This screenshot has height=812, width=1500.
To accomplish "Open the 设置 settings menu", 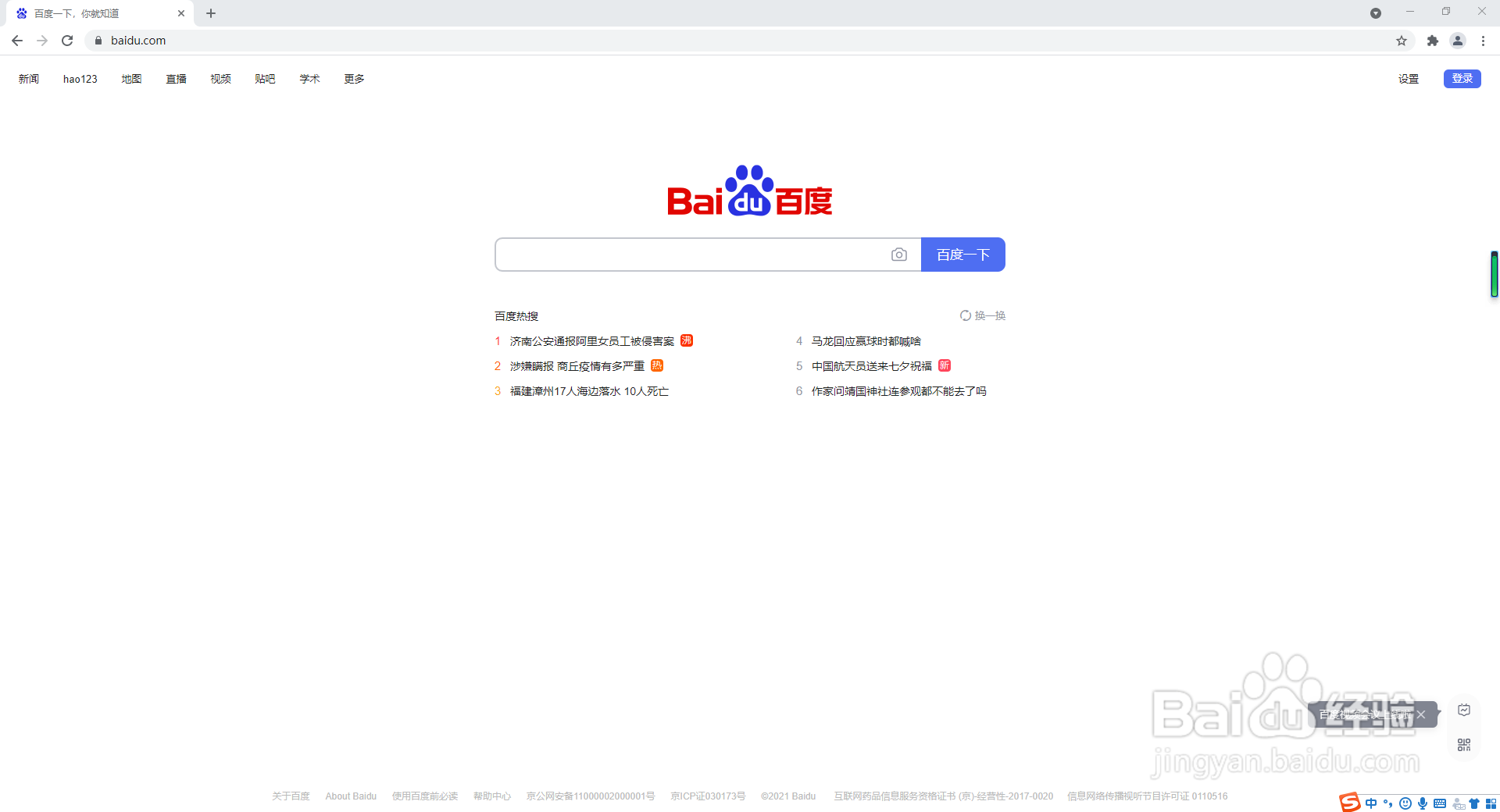I will tap(1409, 79).
